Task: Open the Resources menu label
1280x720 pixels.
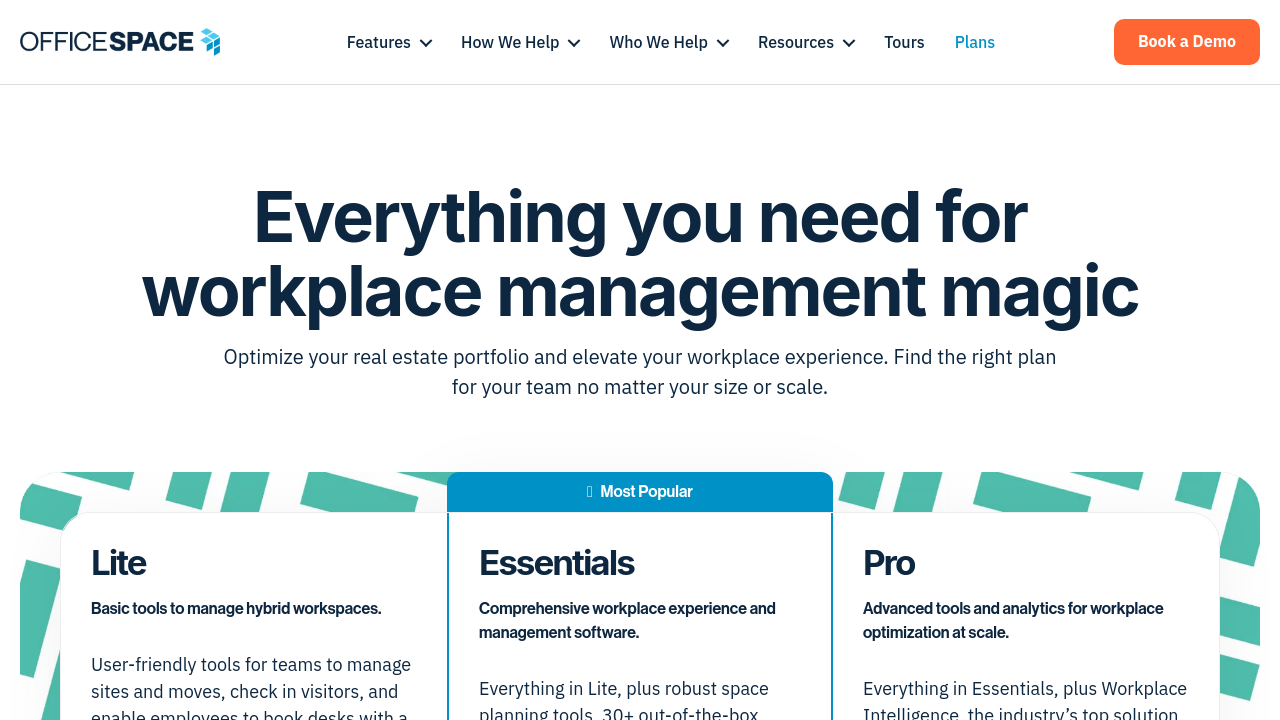Action: (x=795, y=42)
